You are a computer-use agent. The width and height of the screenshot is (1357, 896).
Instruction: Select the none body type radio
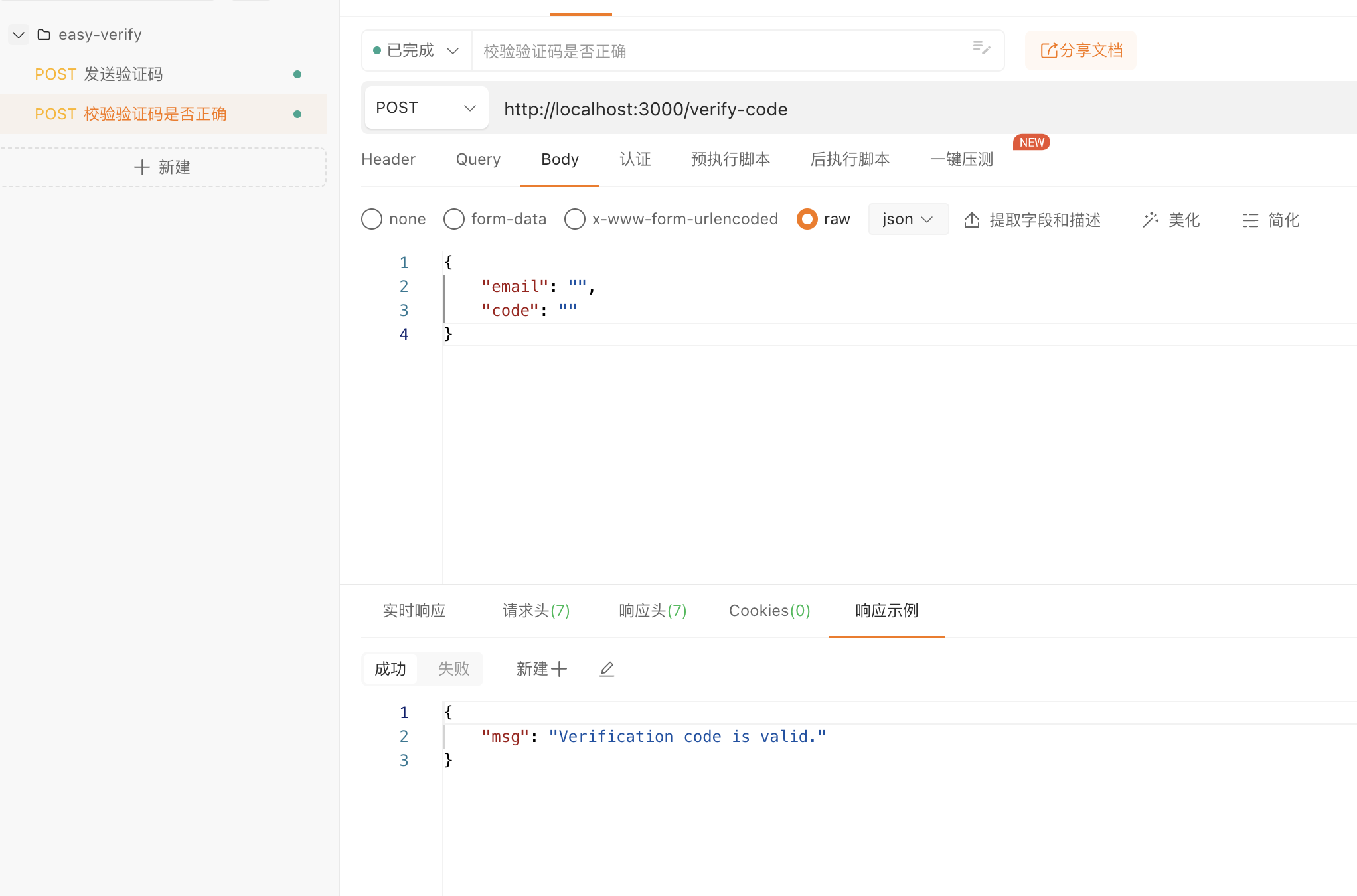(x=372, y=219)
